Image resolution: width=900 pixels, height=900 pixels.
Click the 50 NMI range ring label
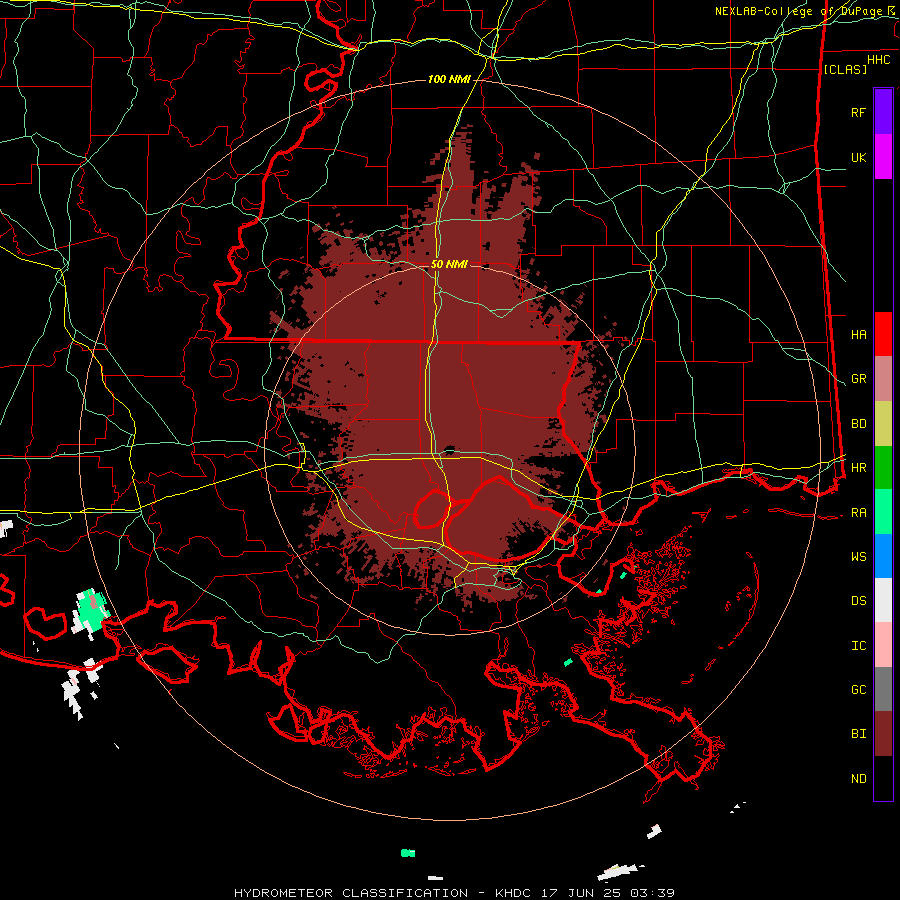pos(449,264)
